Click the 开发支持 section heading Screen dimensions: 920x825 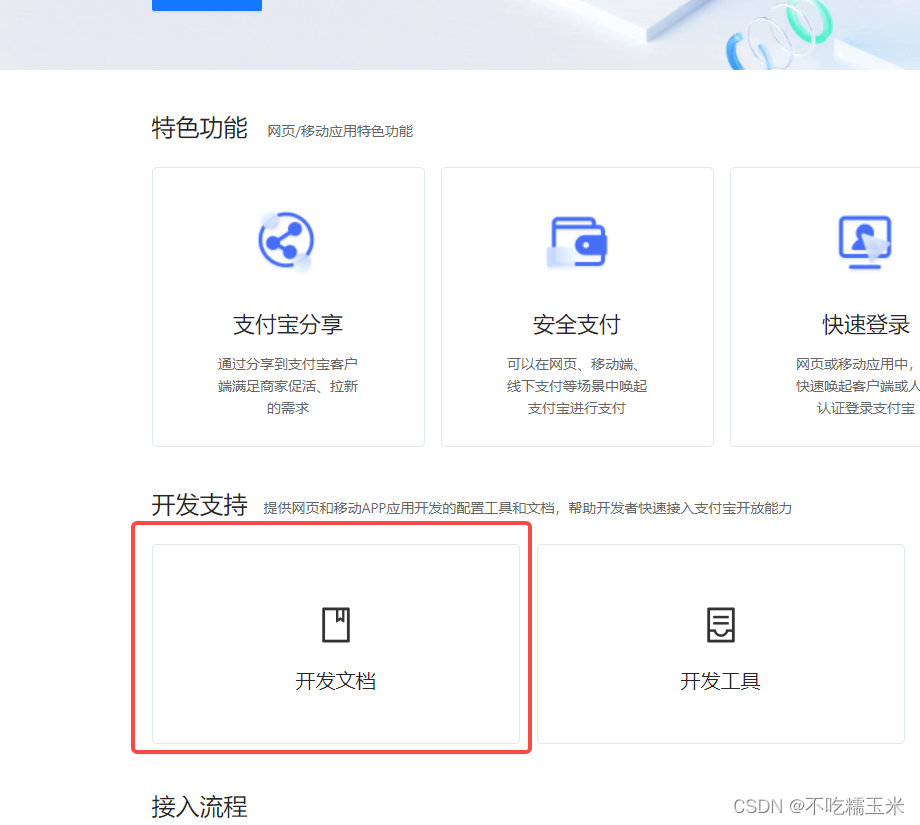point(199,505)
